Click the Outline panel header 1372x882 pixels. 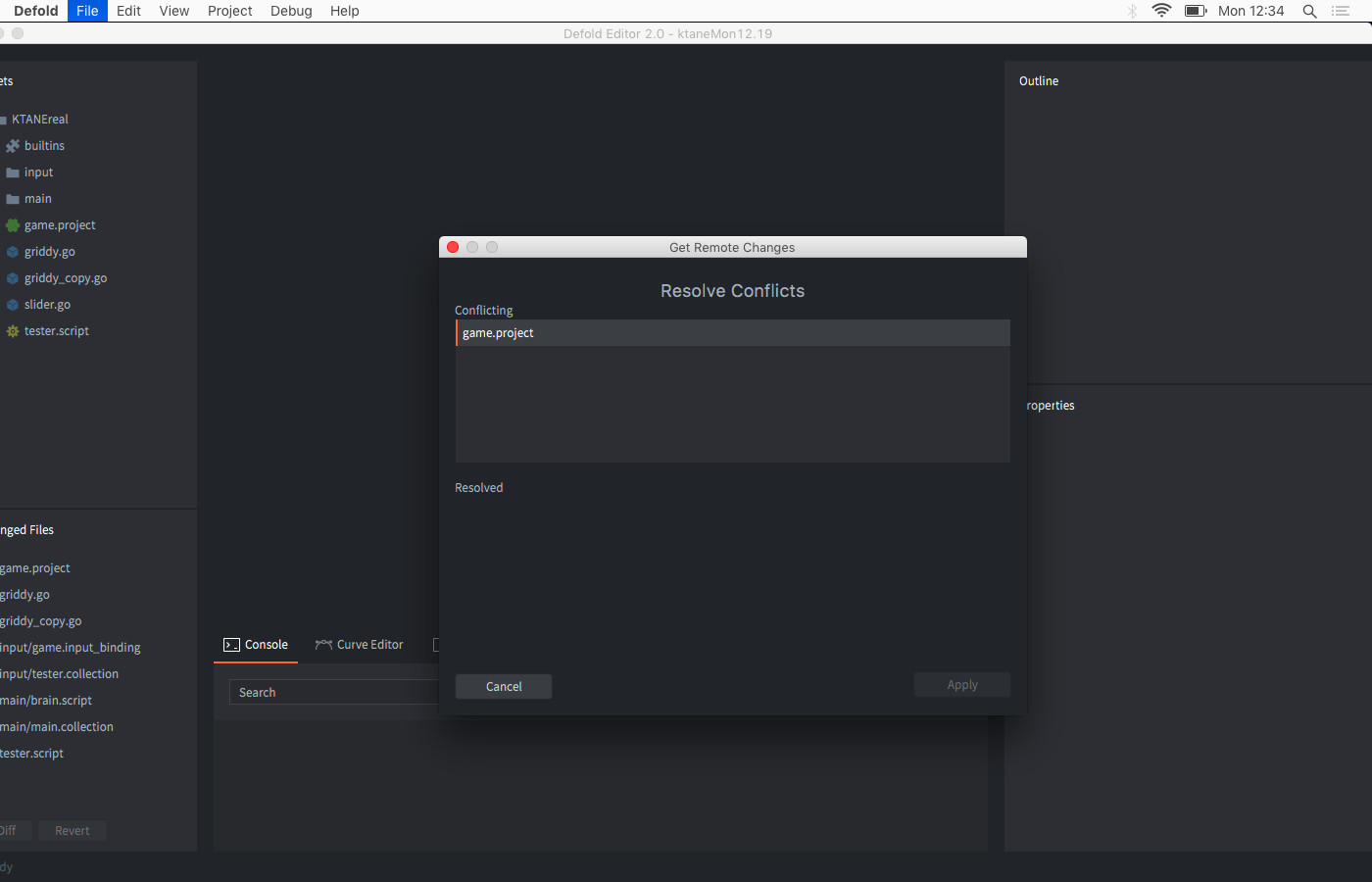[1039, 81]
